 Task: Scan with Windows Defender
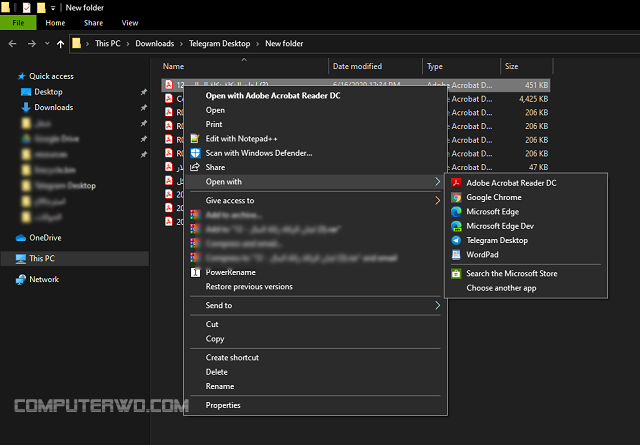(x=259, y=153)
